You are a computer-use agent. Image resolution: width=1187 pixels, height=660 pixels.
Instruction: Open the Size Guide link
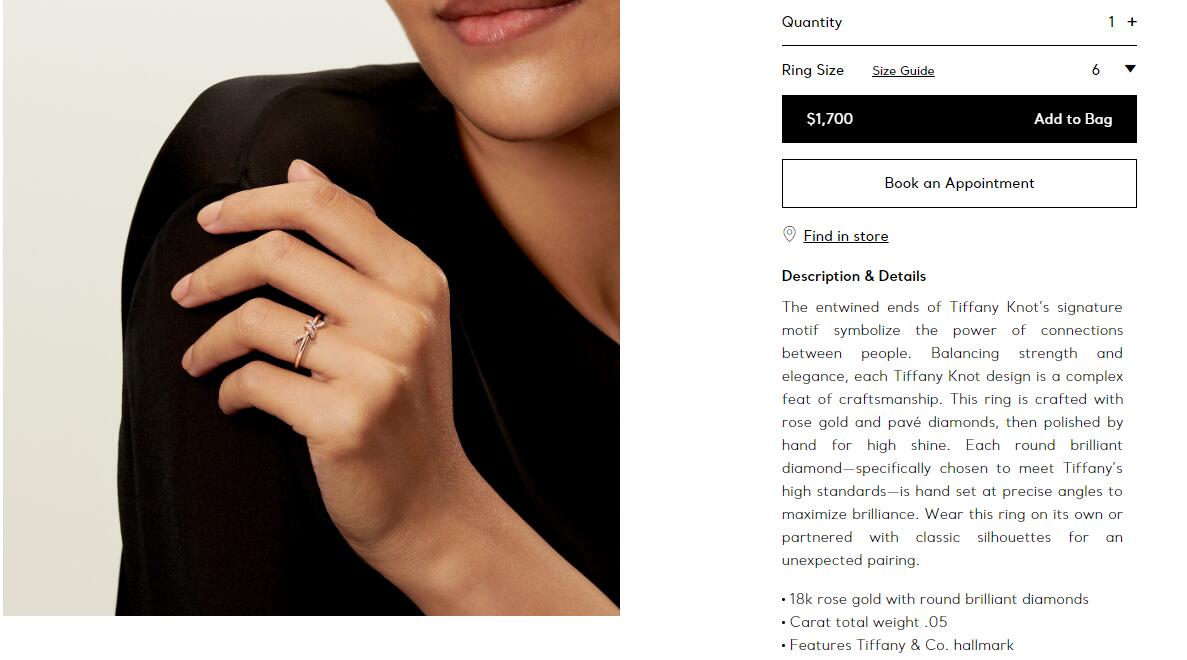[x=903, y=71]
